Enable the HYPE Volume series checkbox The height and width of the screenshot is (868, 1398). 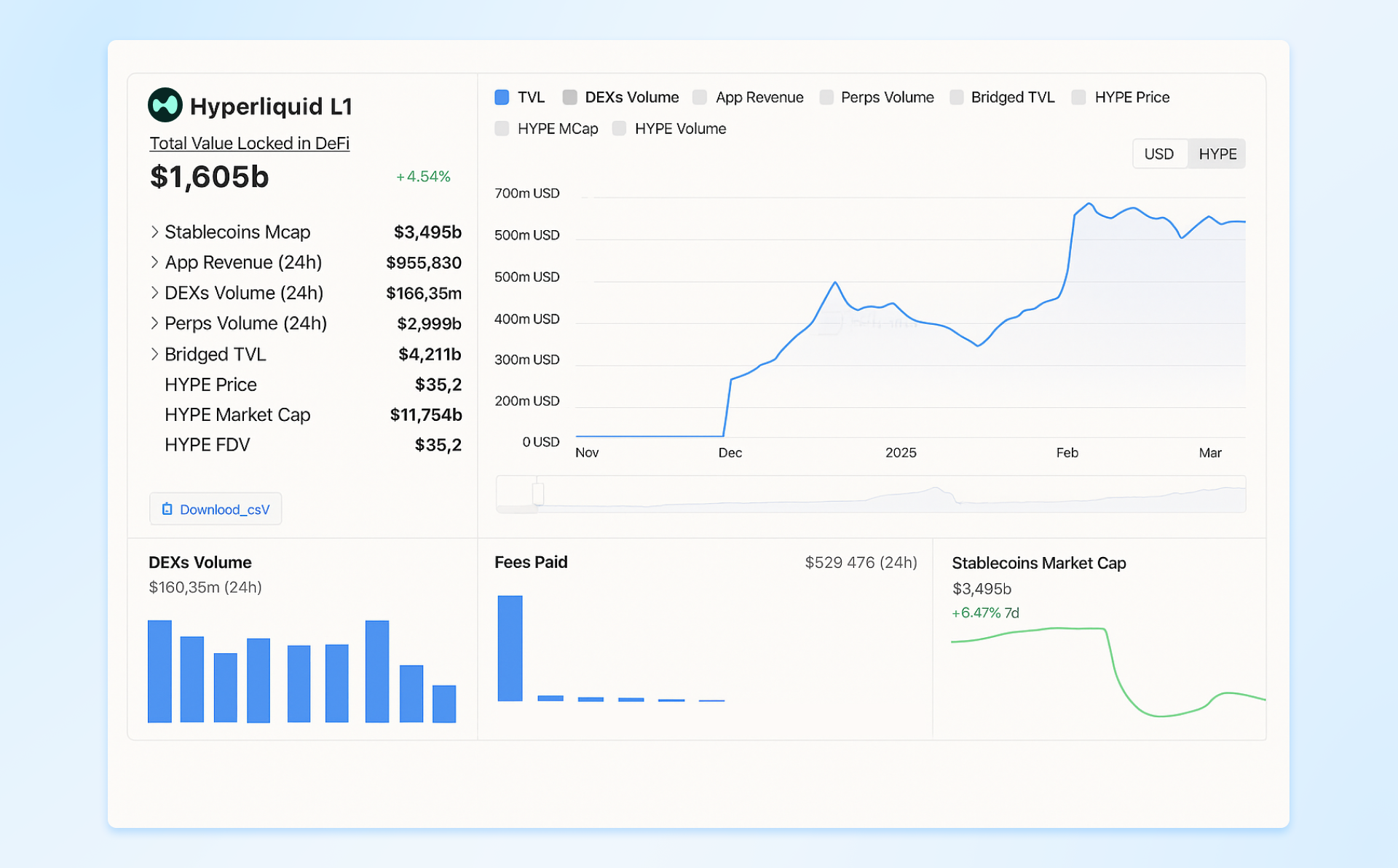tap(619, 129)
